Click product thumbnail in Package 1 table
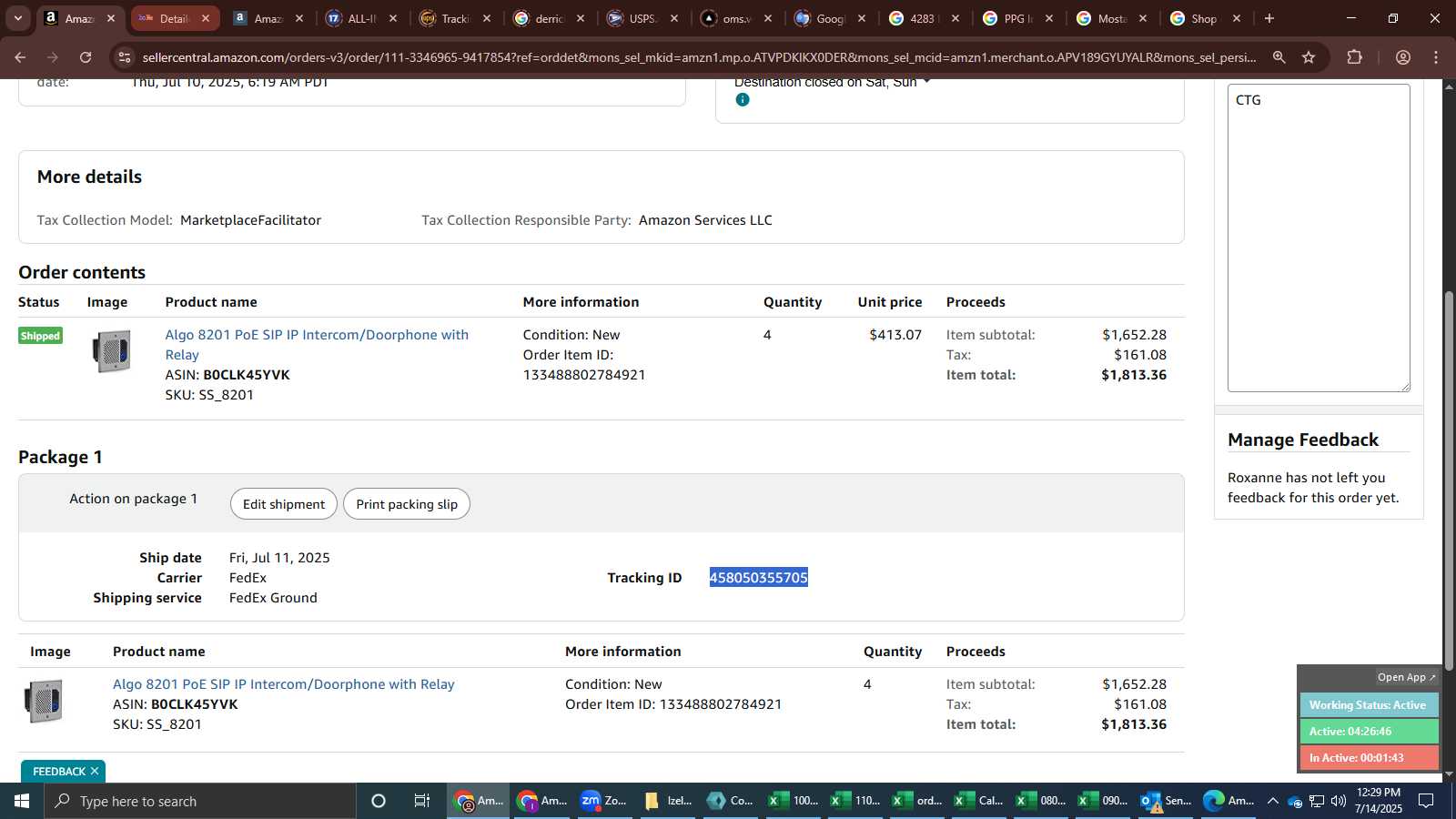This screenshot has width=1456, height=819. [x=44, y=702]
